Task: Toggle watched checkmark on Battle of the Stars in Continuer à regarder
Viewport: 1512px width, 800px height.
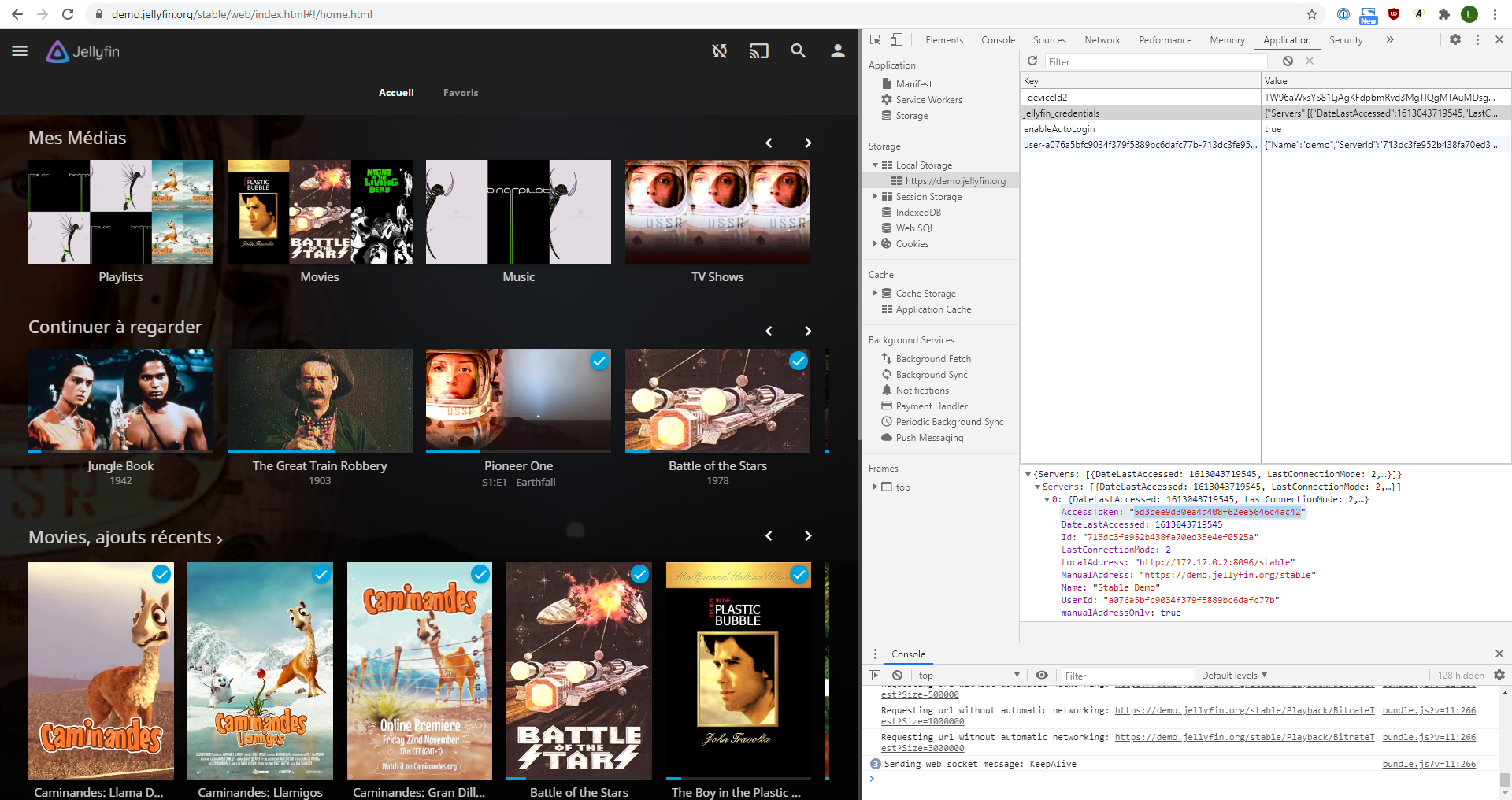Action: coord(799,361)
